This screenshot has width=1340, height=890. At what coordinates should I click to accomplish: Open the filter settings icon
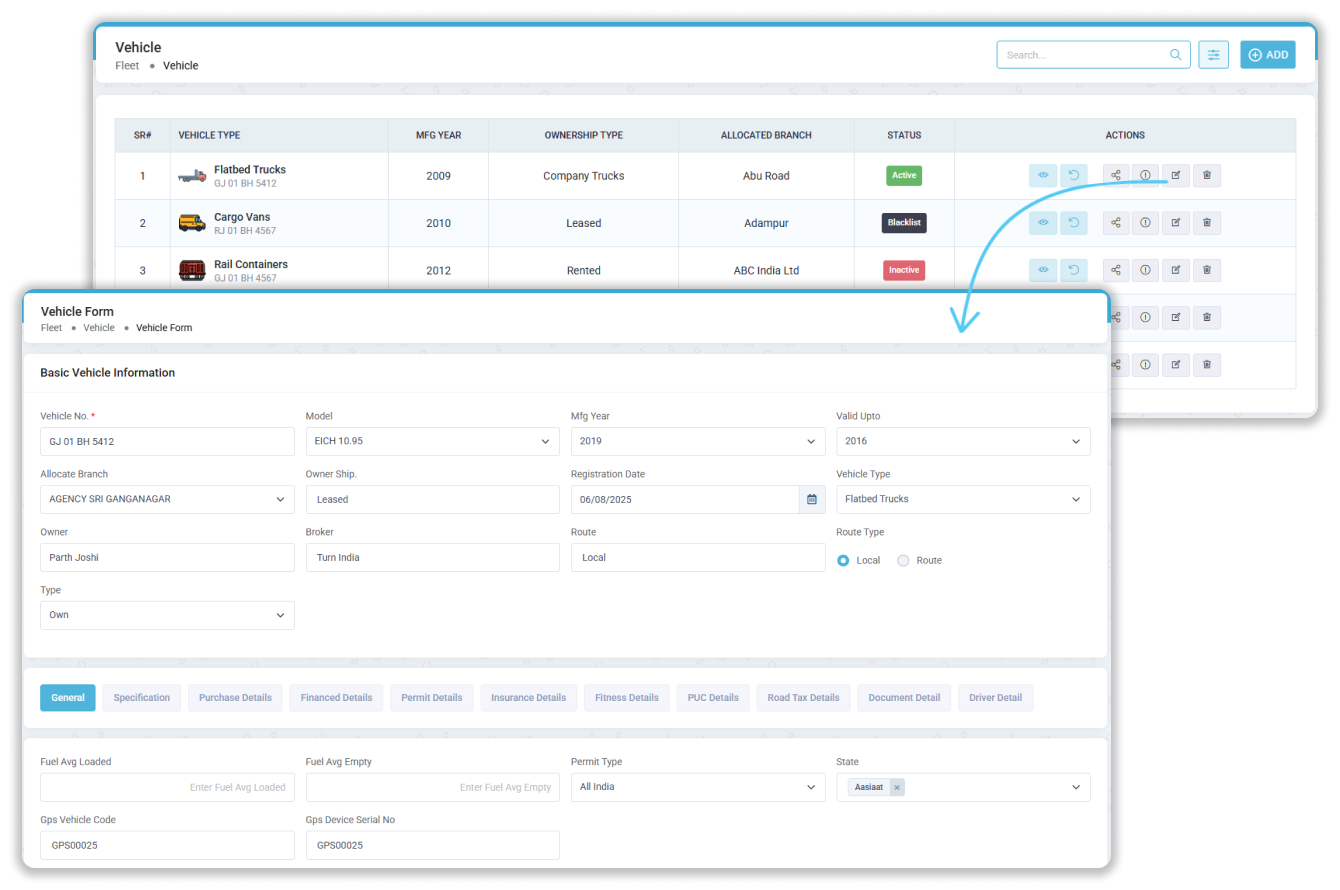tap(1213, 55)
